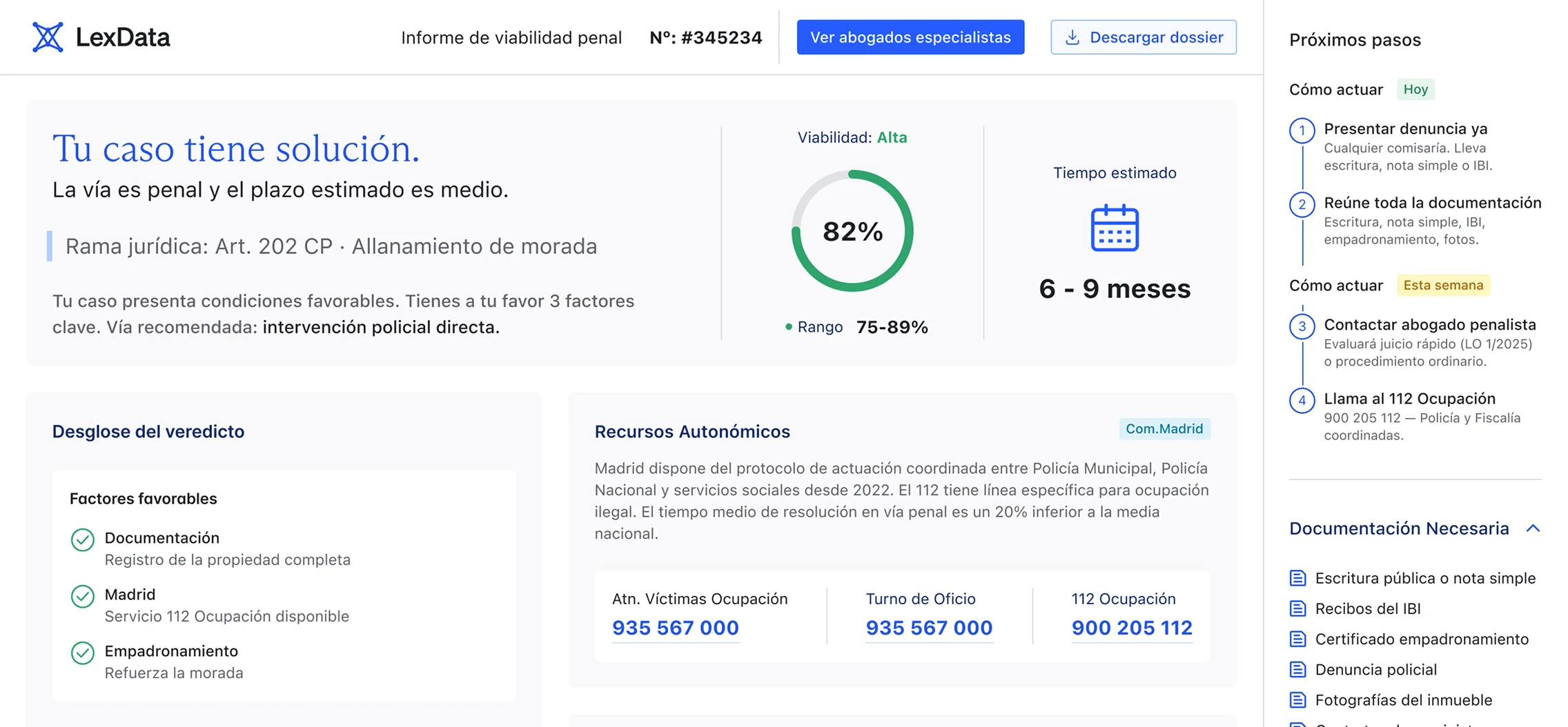Click the 82% viability progress ring

point(852,231)
